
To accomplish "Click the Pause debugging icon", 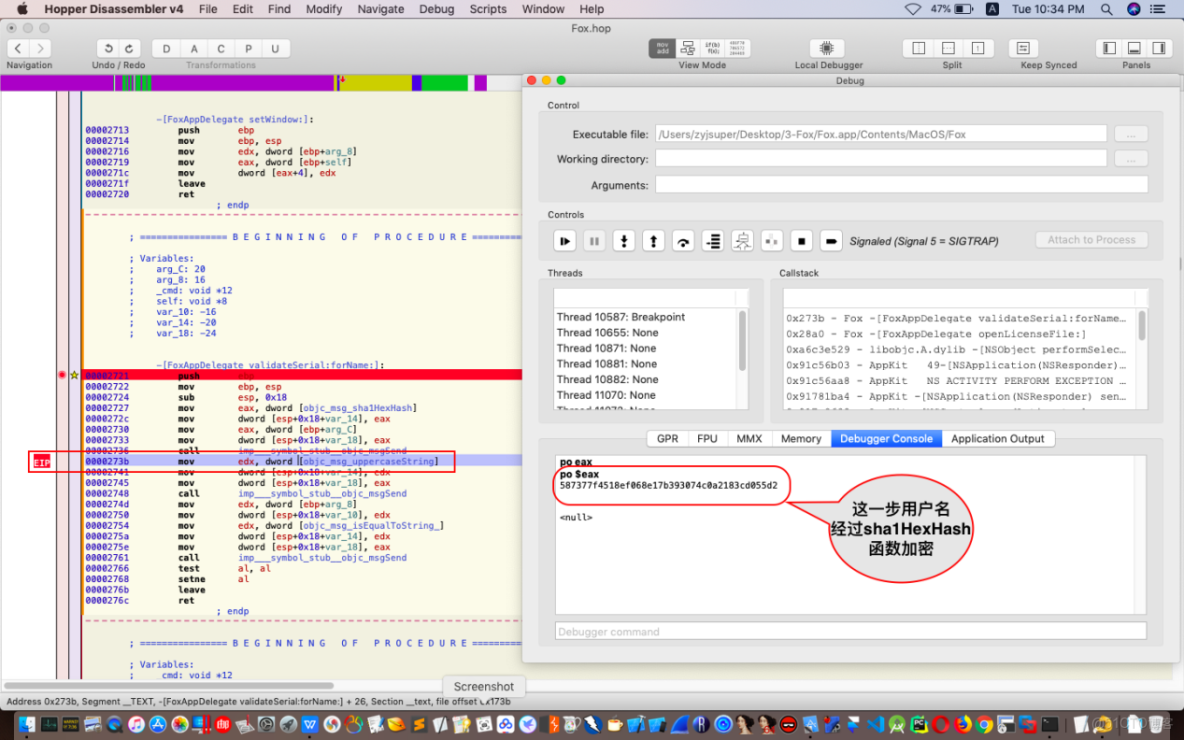I will coord(594,240).
